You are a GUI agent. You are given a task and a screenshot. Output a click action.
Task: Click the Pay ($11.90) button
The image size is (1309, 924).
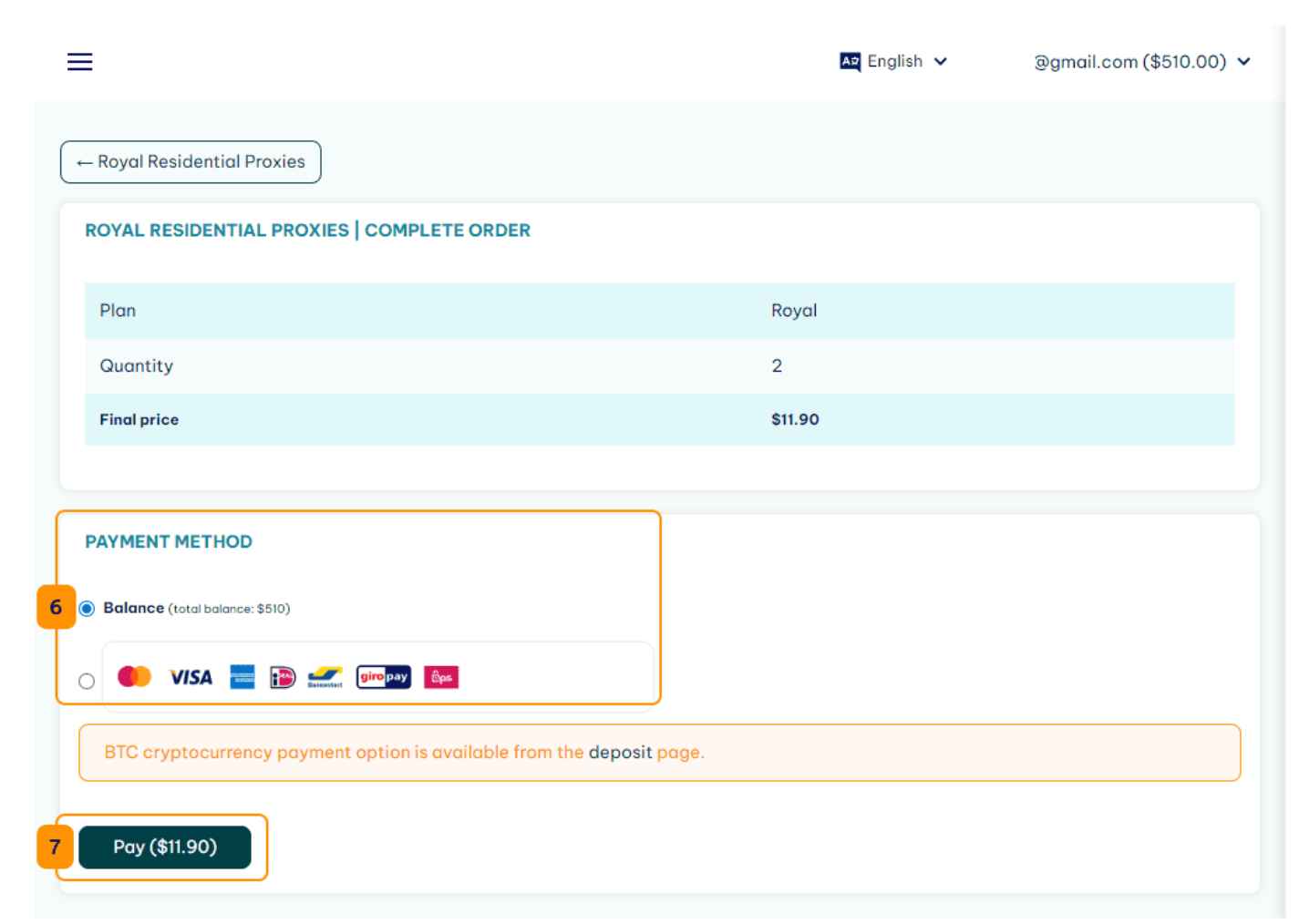point(165,847)
